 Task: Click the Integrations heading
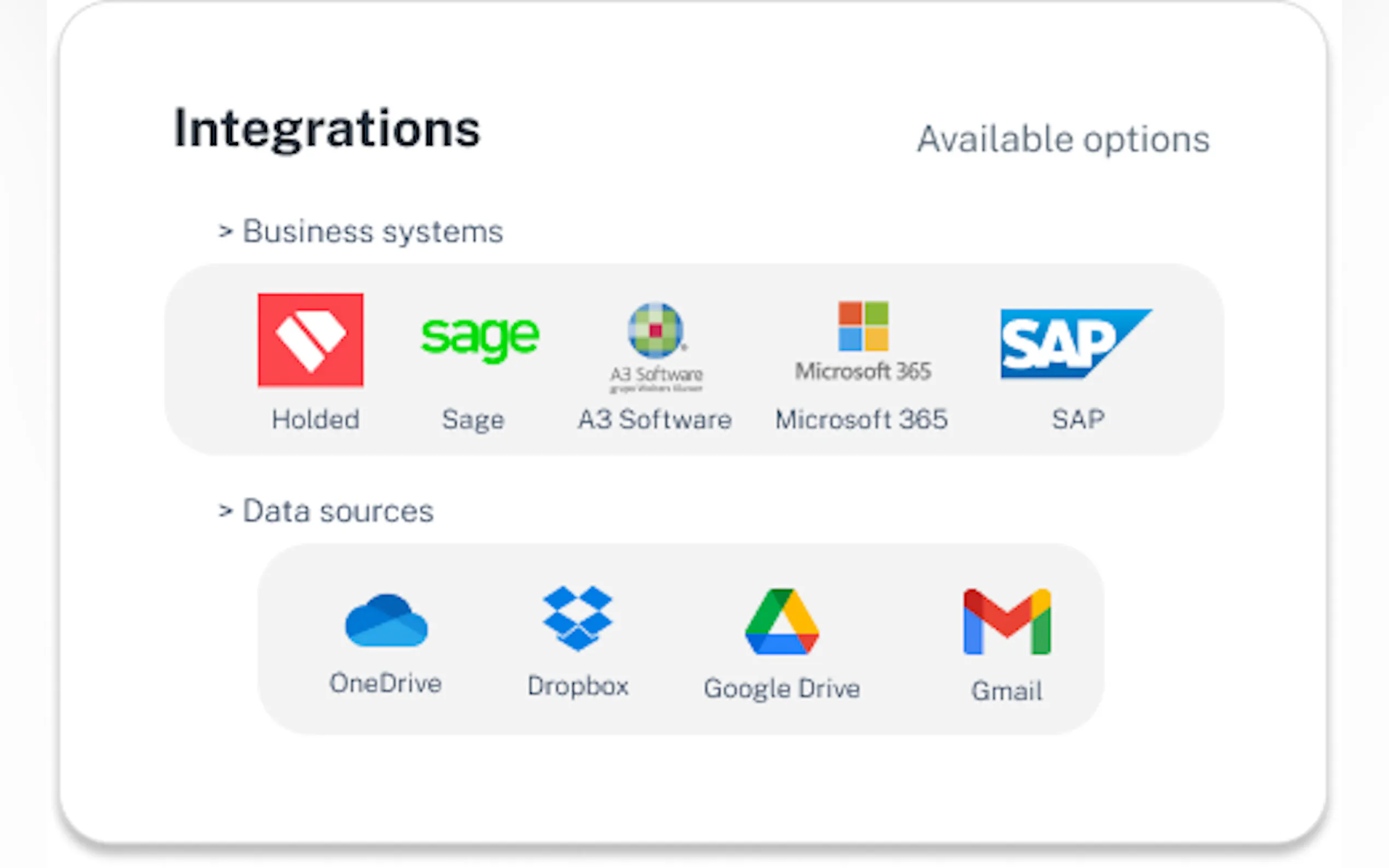click(326, 129)
